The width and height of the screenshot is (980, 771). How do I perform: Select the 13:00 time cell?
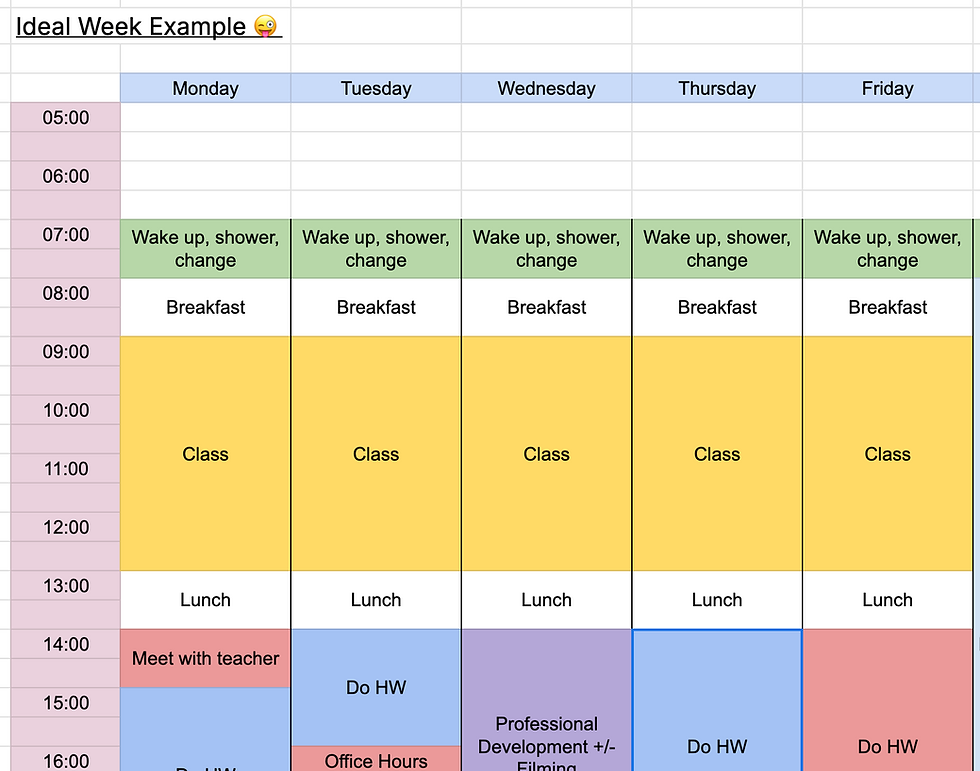(66, 585)
